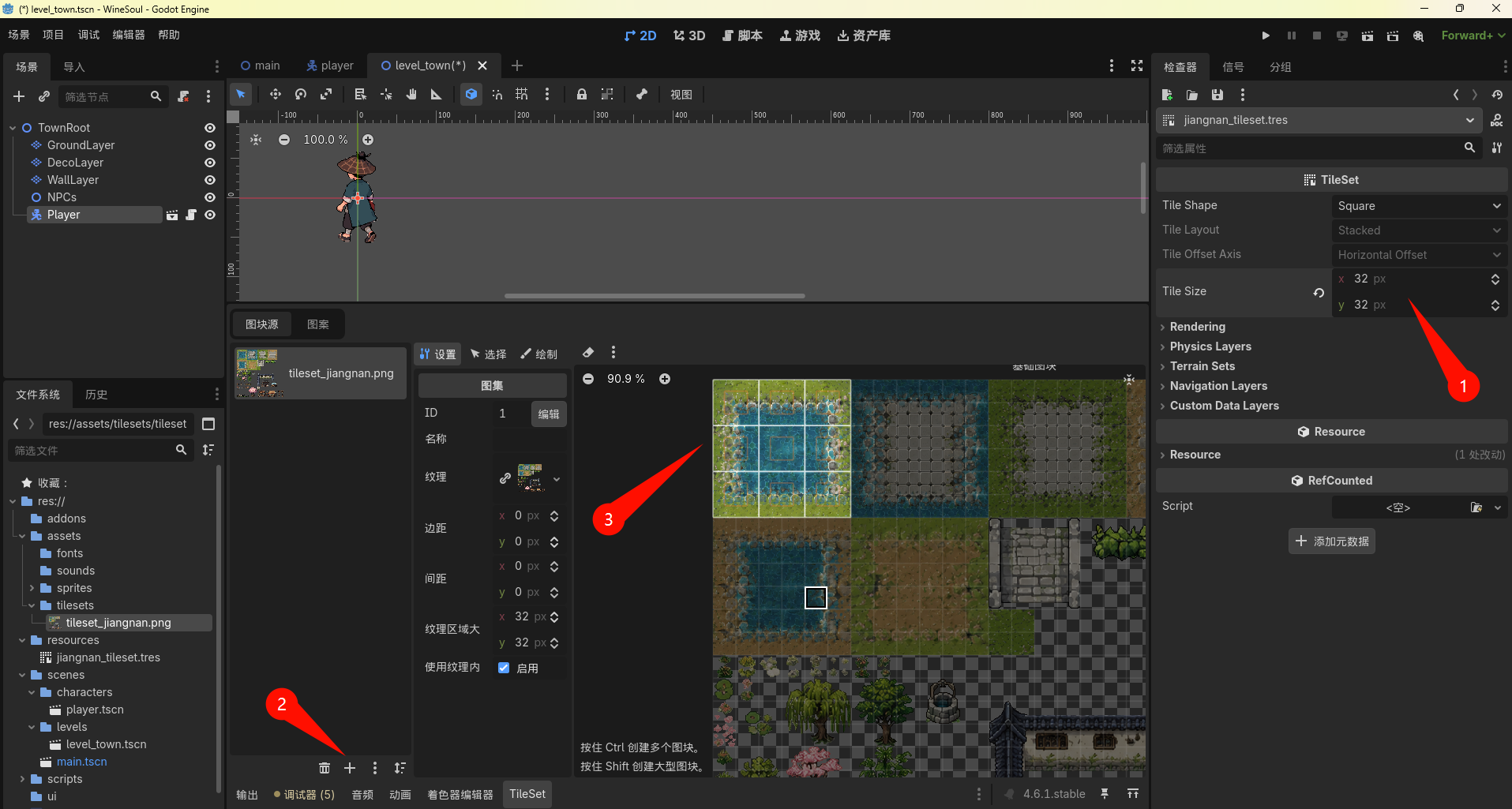Select main.tscn in the file tree

point(81,762)
